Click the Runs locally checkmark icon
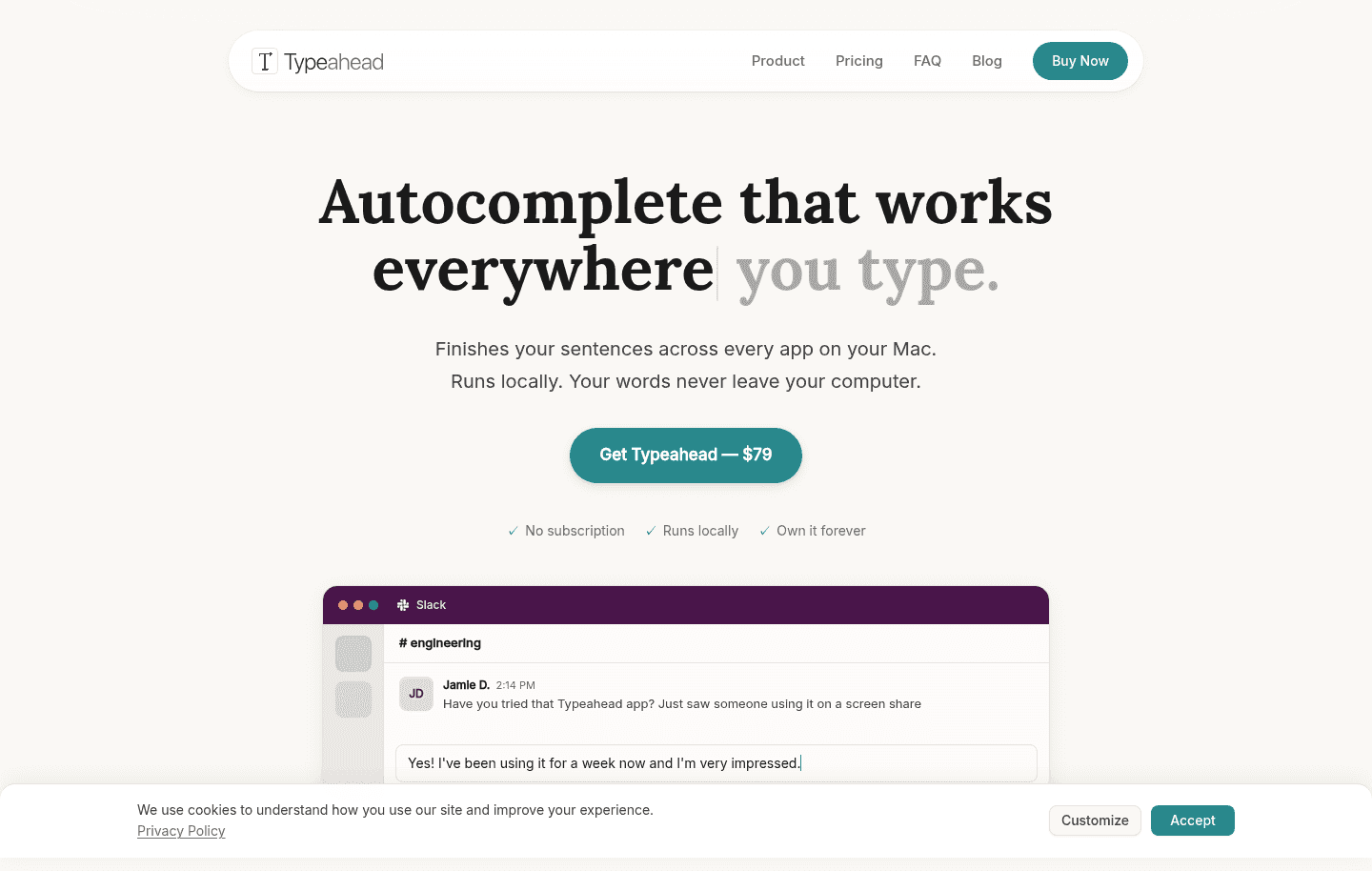Screen dimensions: 1372x871 click(x=651, y=531)
